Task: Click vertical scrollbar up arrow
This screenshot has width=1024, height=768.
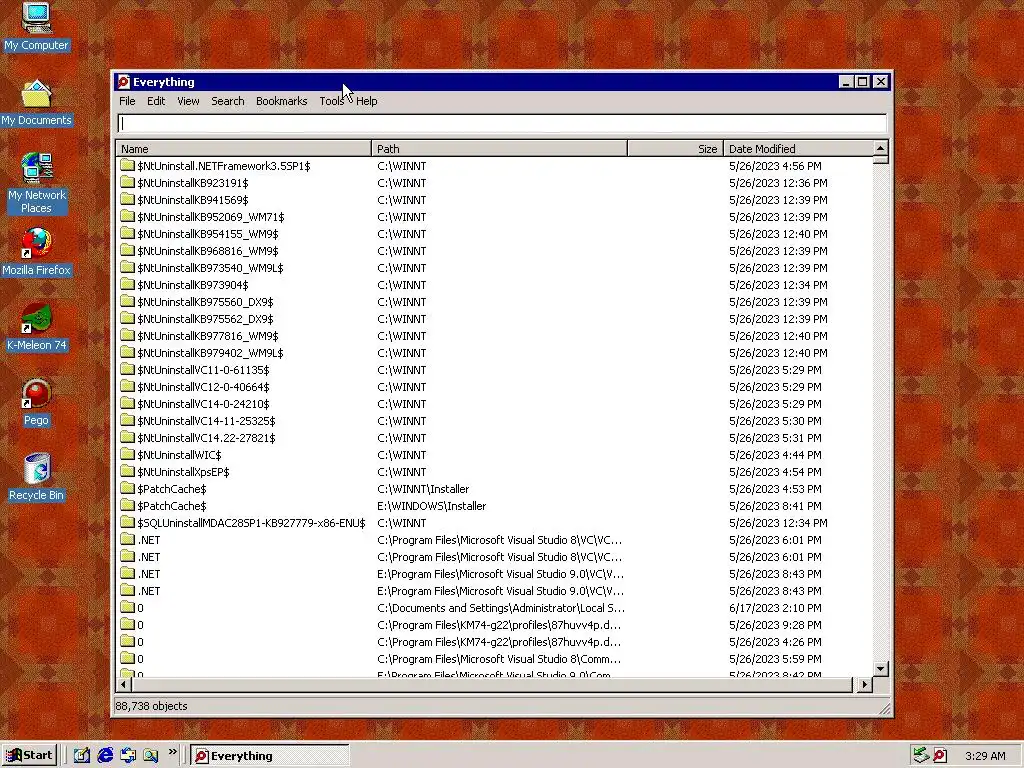Action: 880,148
